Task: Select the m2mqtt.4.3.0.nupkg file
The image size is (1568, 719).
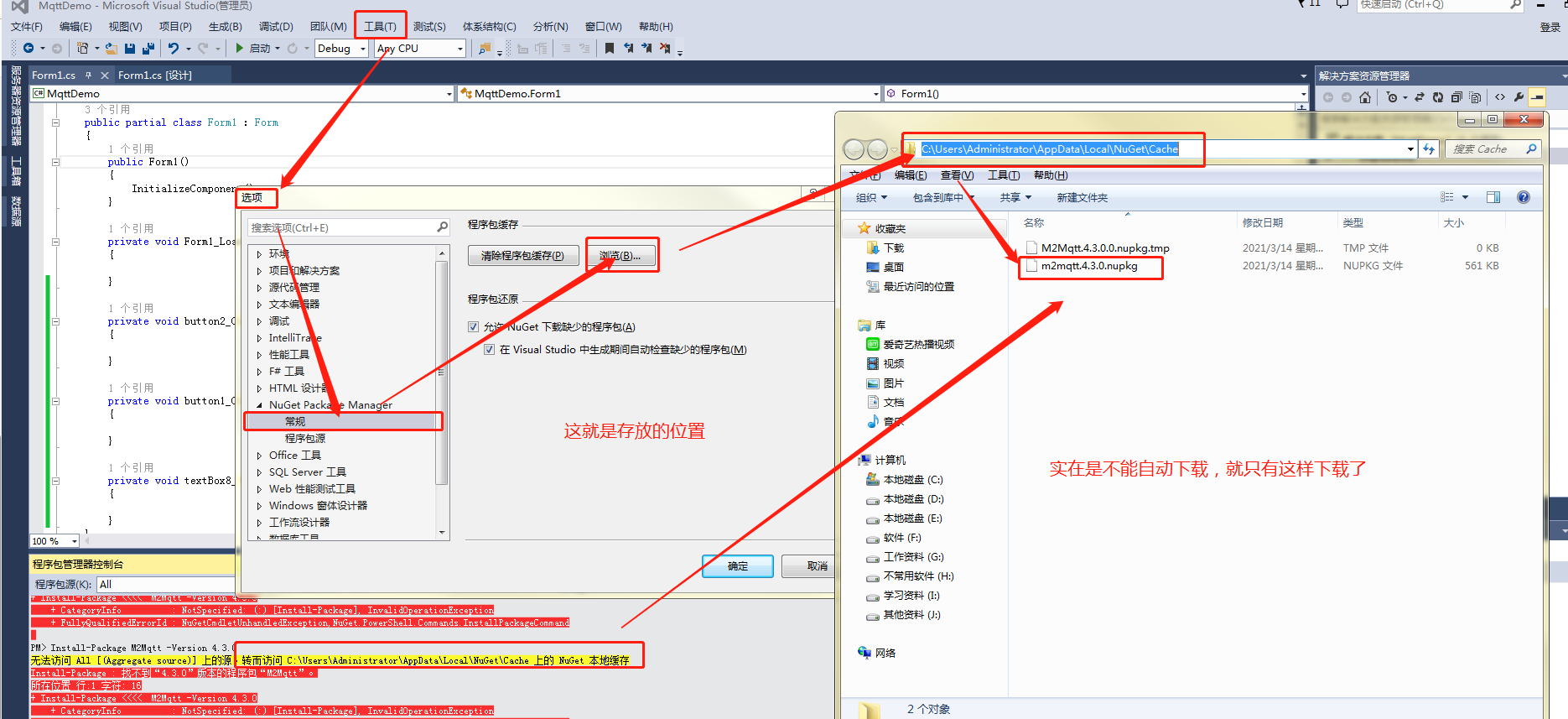Action: pyautogui.click(x=1088, y=266)
